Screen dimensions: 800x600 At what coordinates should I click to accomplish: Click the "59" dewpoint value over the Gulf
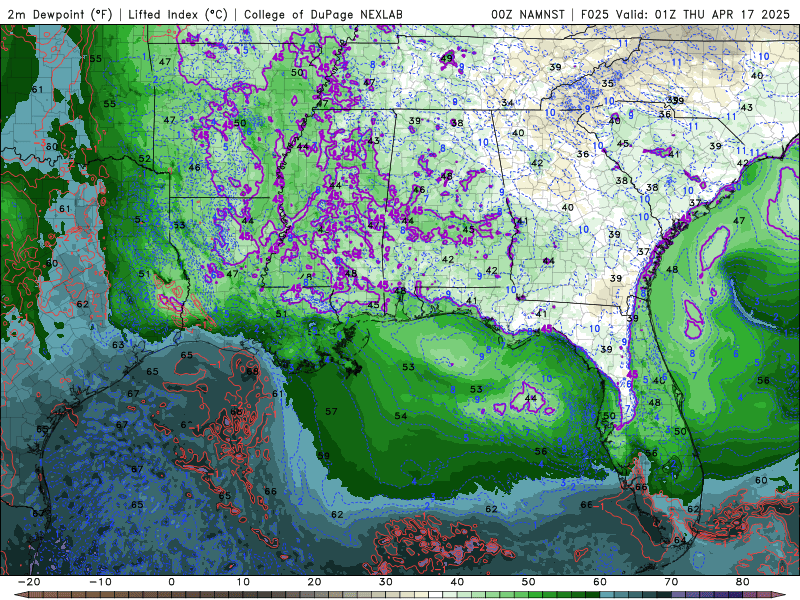323,456
